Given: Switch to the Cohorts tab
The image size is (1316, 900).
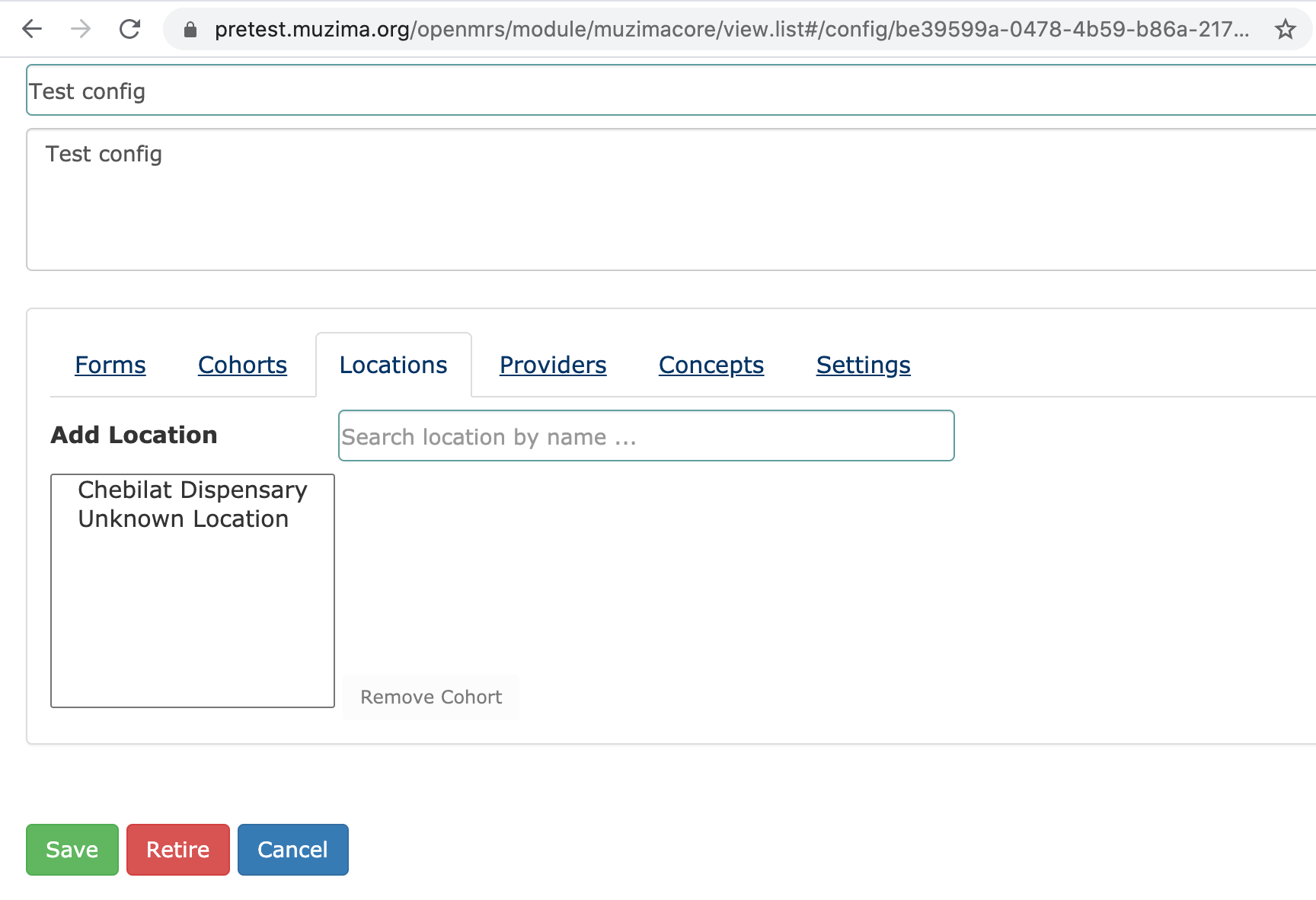Looking at the screenshot, I should click(242, 365).
